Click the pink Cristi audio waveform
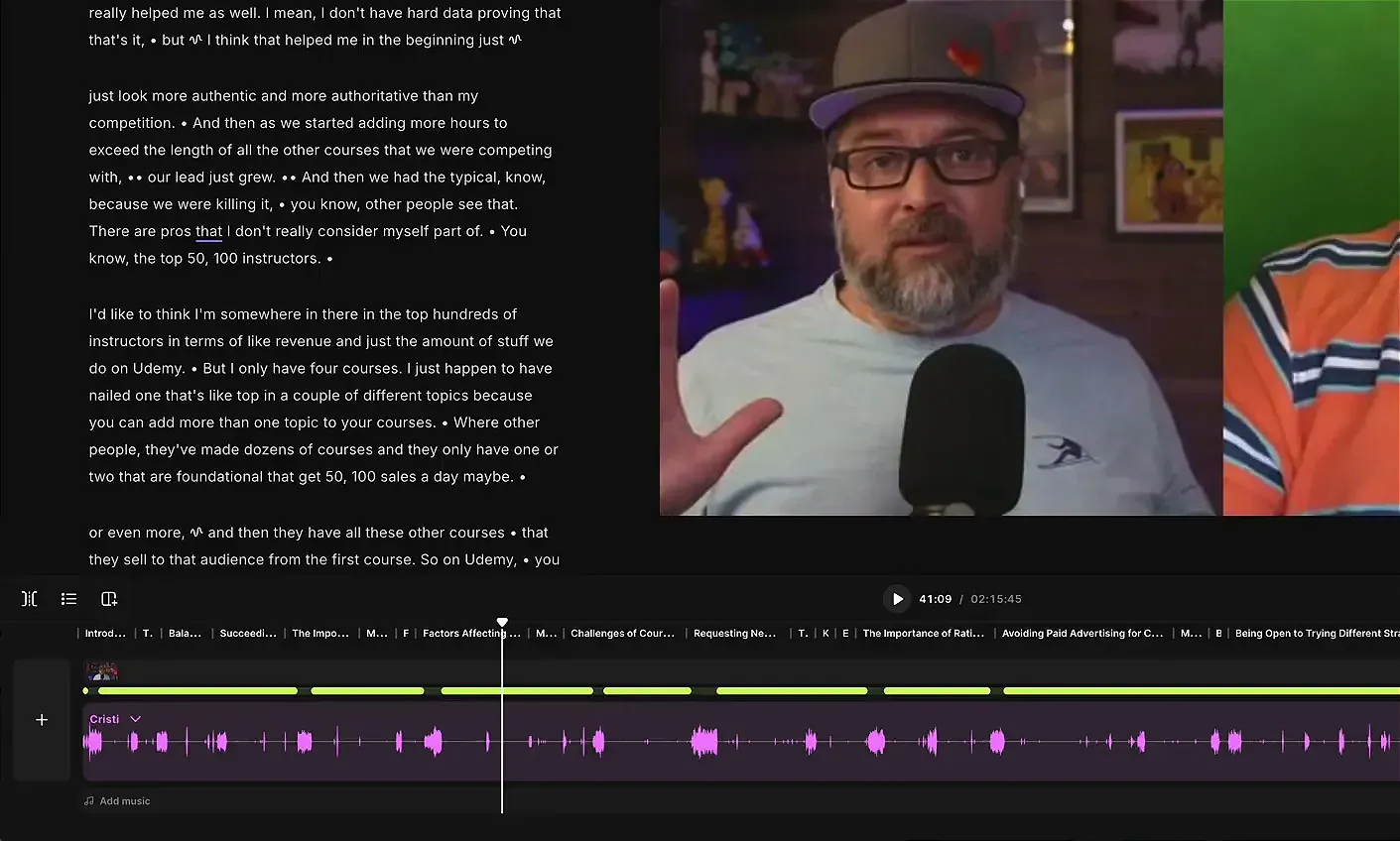 pos(741,741)
